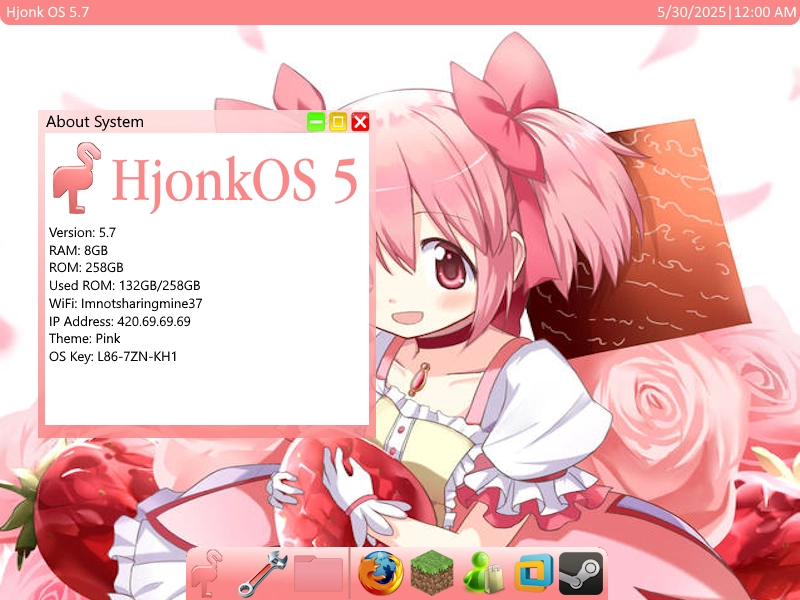
Task: Maximize the About System window
Action: (x=338, y=122)
